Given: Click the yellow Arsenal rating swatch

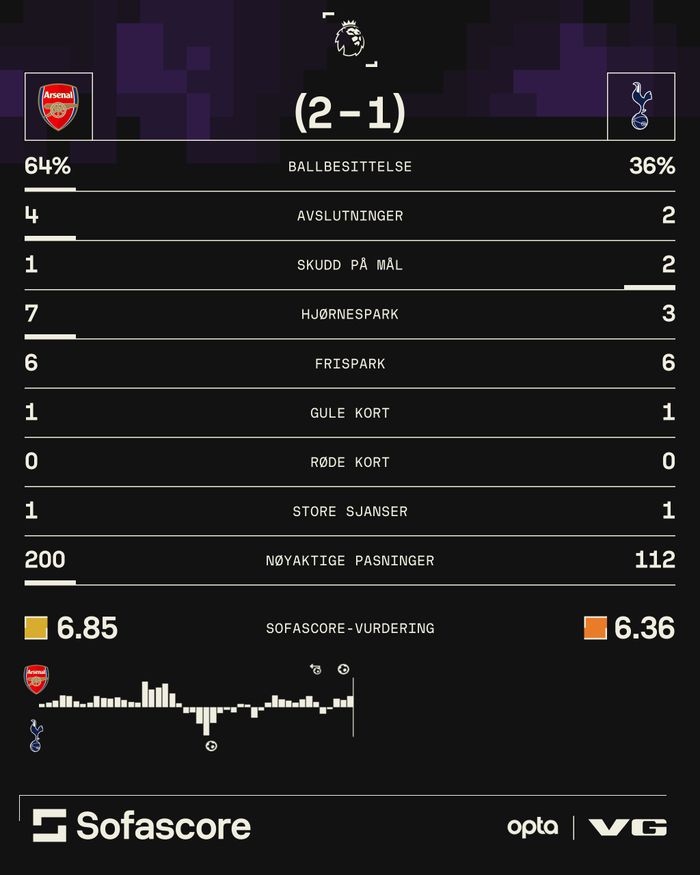Looking at the screenshot, I should pos(36,628).
